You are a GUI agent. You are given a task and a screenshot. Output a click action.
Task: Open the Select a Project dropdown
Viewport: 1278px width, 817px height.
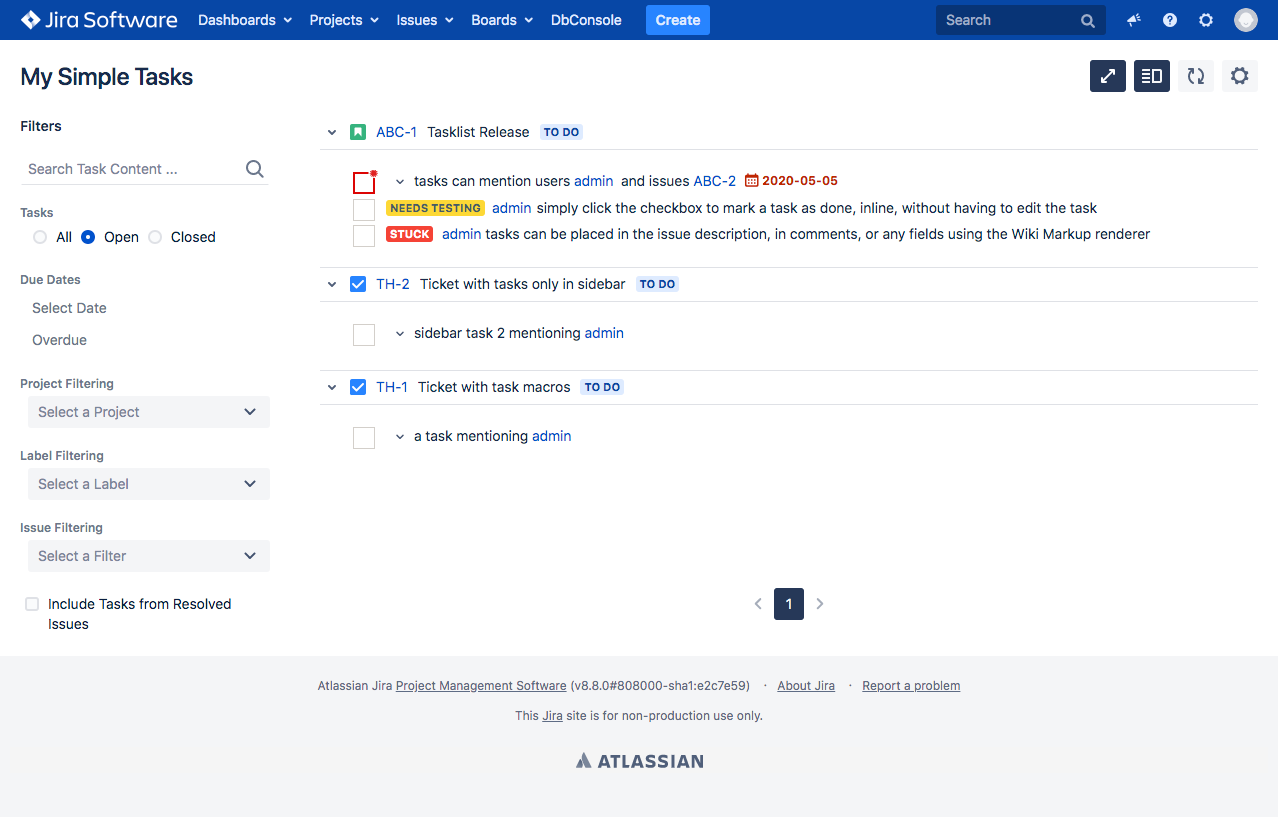tap(149, 412)
